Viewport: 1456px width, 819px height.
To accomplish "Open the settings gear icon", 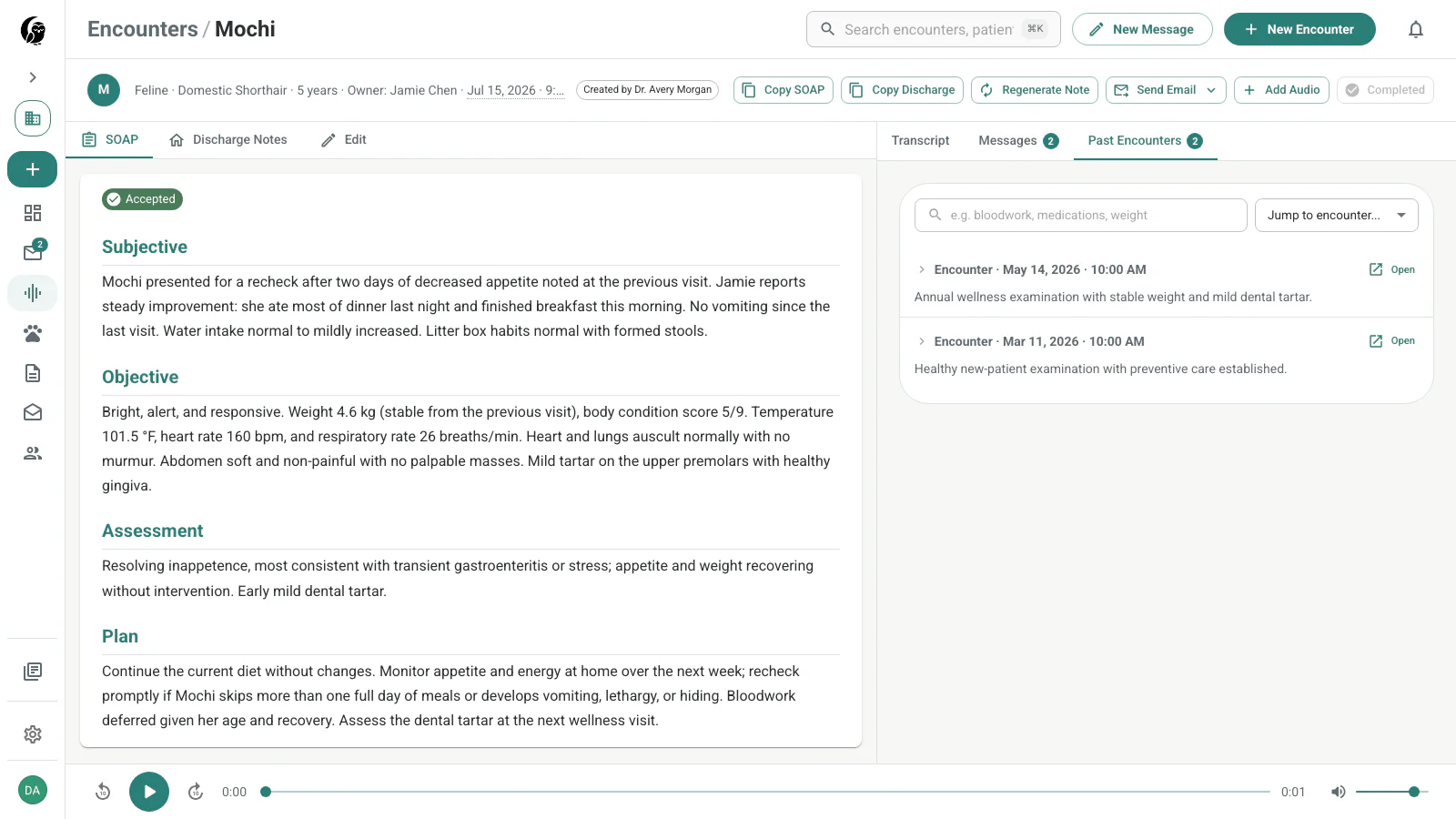I will coord(33,734).
